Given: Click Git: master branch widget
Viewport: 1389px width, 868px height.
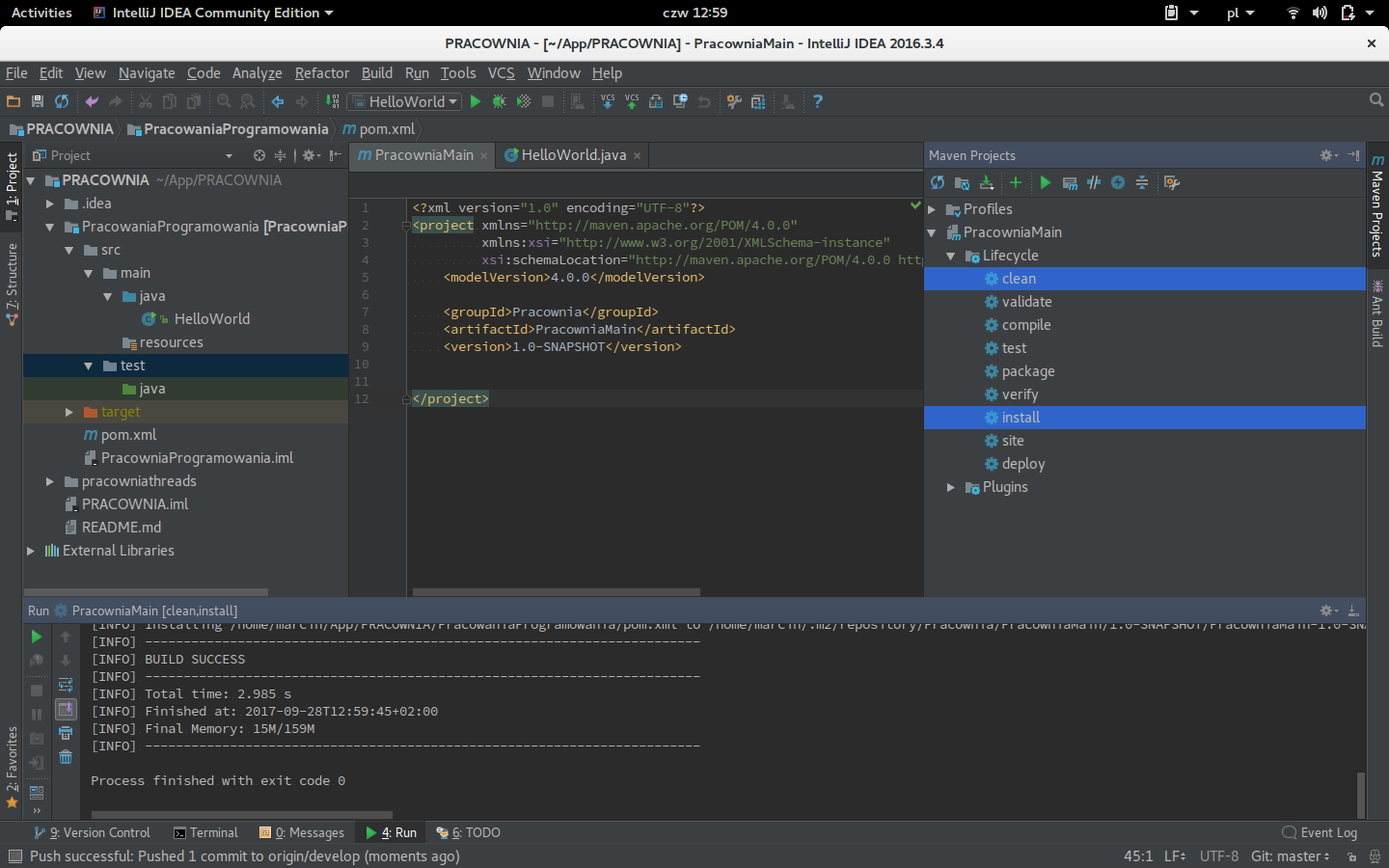Looking at the screenshot, I should point(1290,856).
